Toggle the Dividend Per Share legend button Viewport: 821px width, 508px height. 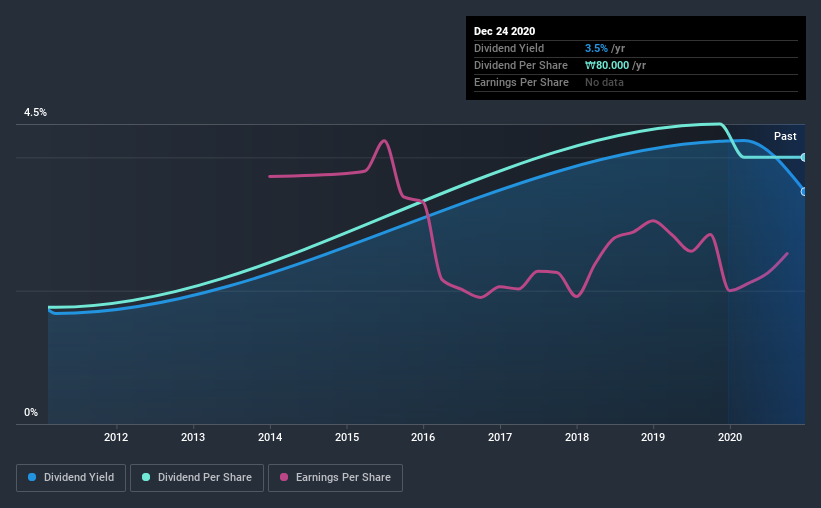(197, 478)
